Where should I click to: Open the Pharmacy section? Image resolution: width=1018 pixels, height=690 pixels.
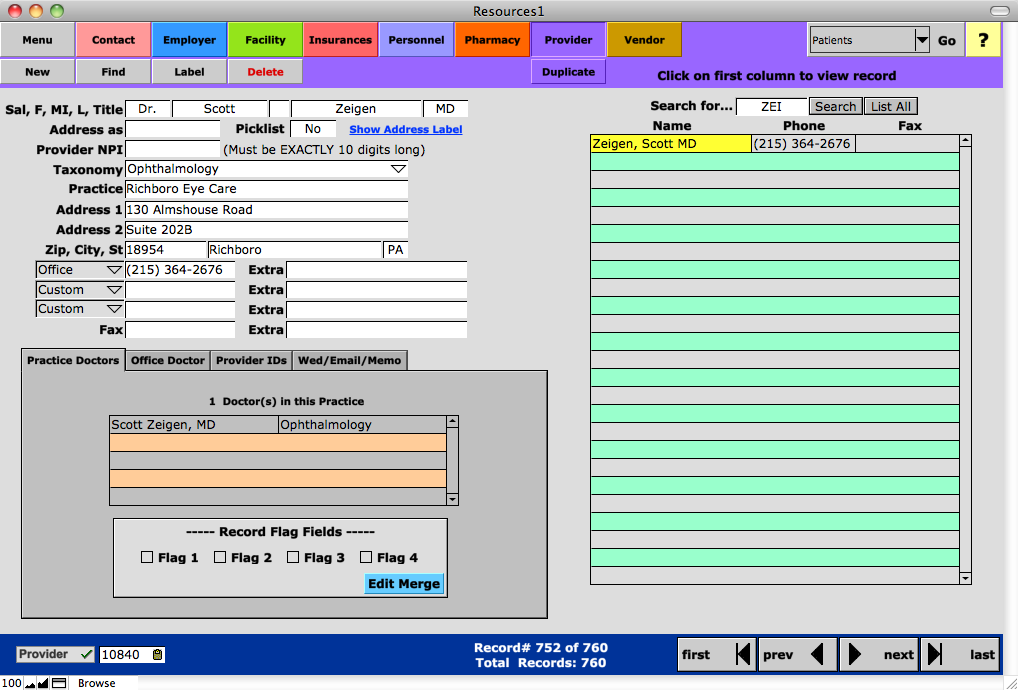(492, 40)
